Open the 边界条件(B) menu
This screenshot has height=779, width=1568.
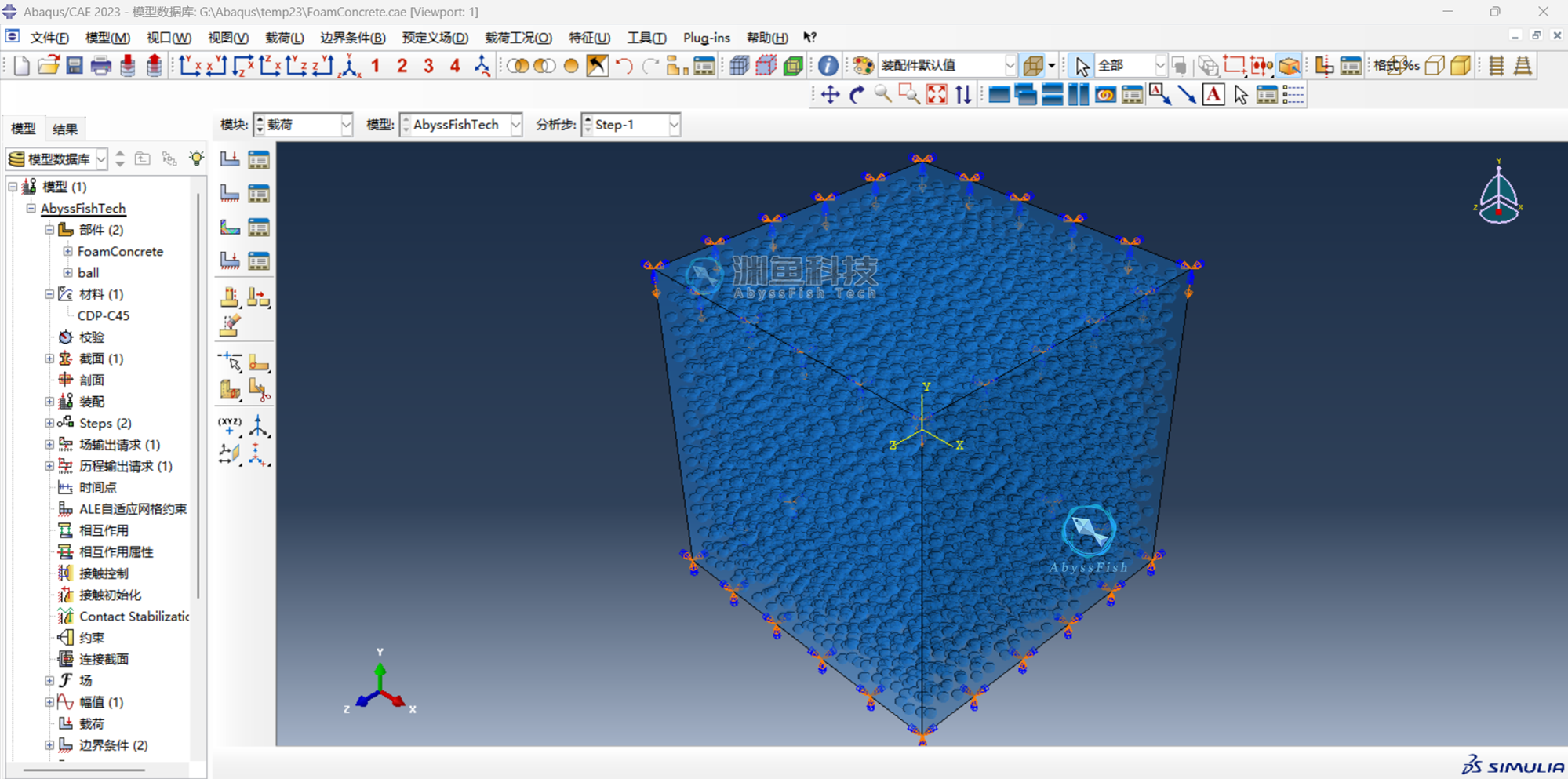(x=353, y=38)
